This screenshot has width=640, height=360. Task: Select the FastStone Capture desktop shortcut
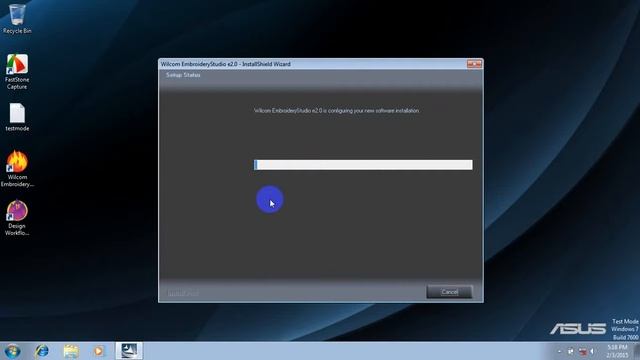pyautogui.click(x=17, y=71)
